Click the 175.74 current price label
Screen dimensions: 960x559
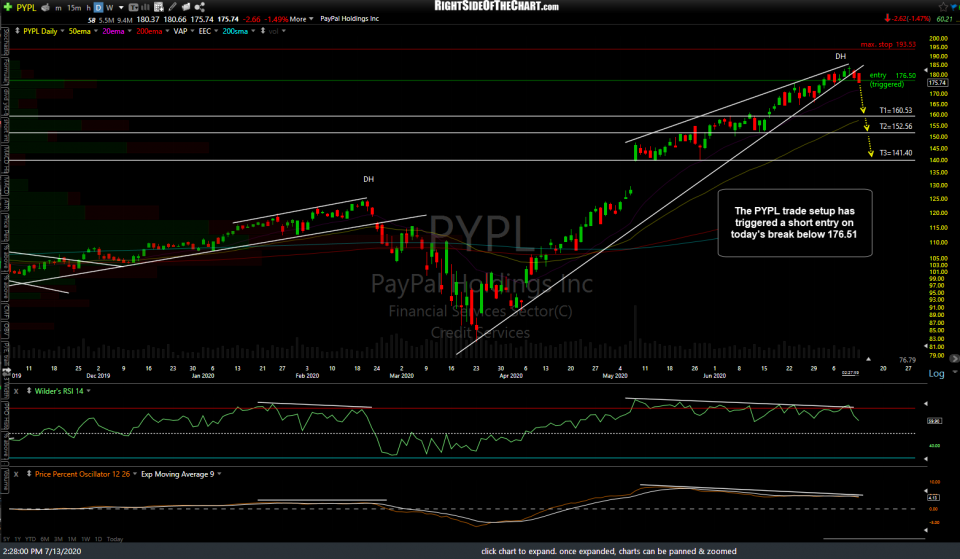(937, 82)
